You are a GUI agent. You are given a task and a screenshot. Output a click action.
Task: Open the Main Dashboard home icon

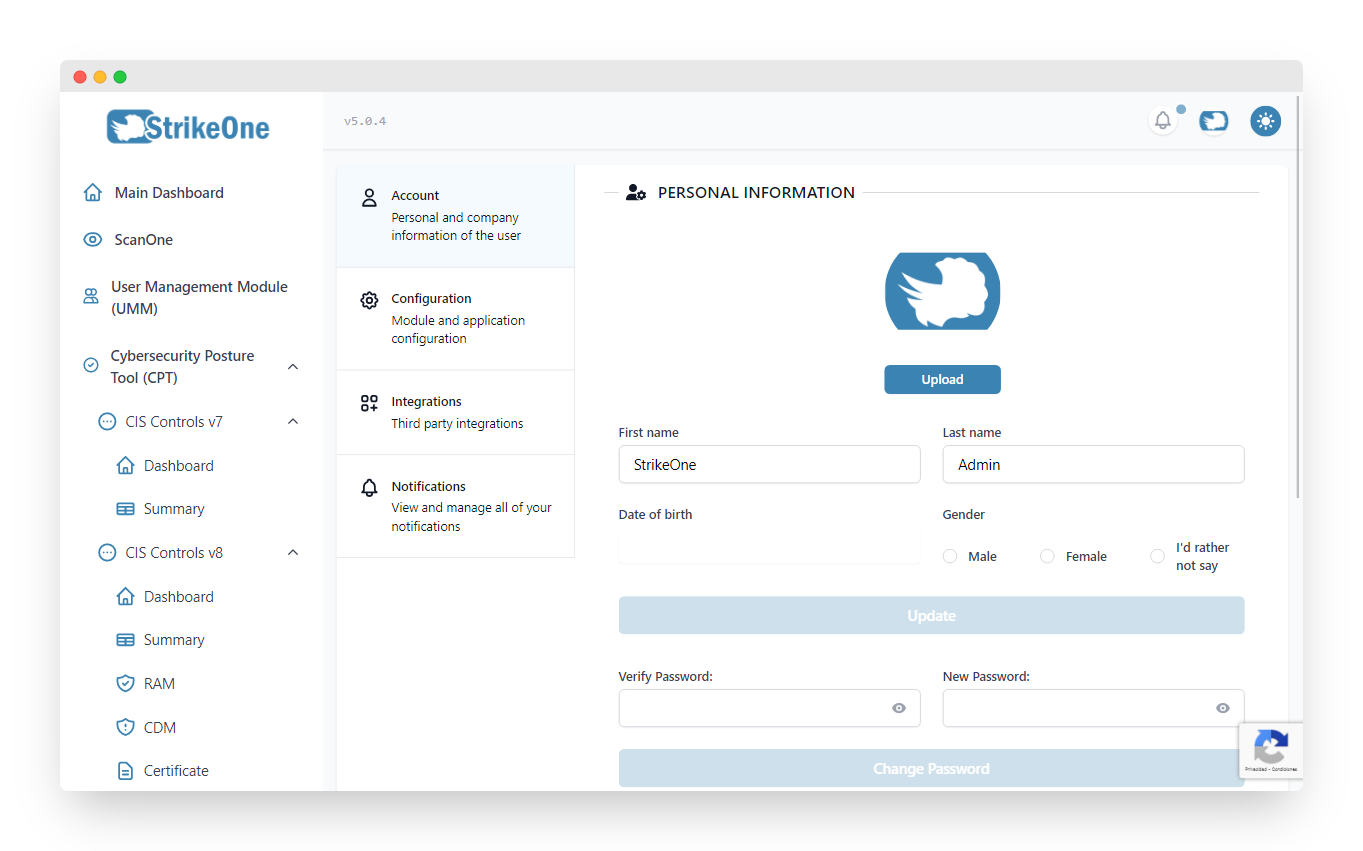click(x=91, y=192)
